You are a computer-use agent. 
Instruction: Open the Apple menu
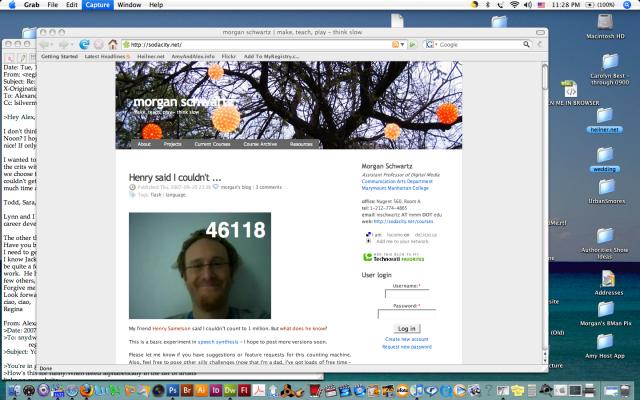point(12,4)
